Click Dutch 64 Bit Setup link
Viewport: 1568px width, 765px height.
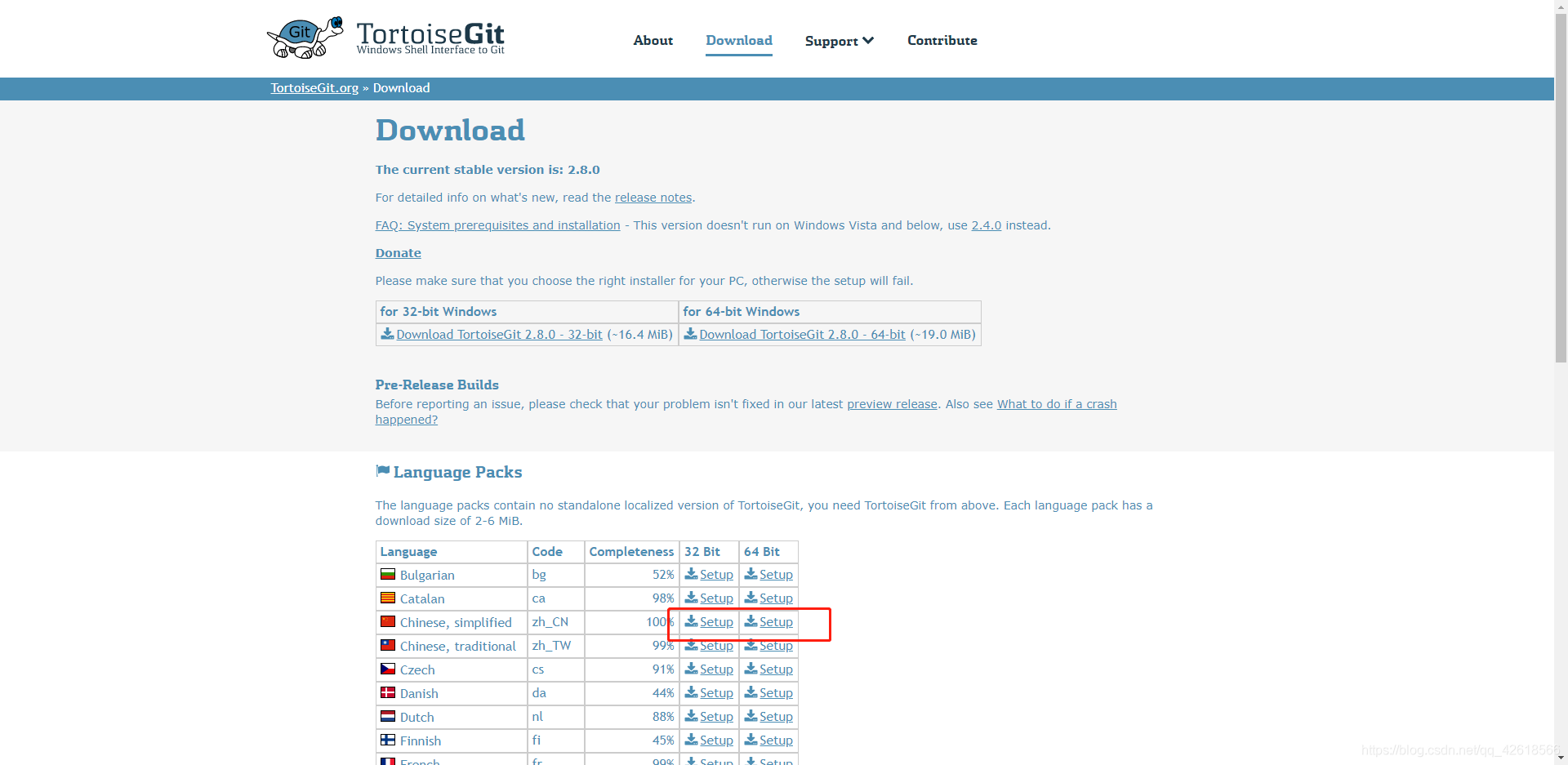pyautogui.click(x=776, y=717)
